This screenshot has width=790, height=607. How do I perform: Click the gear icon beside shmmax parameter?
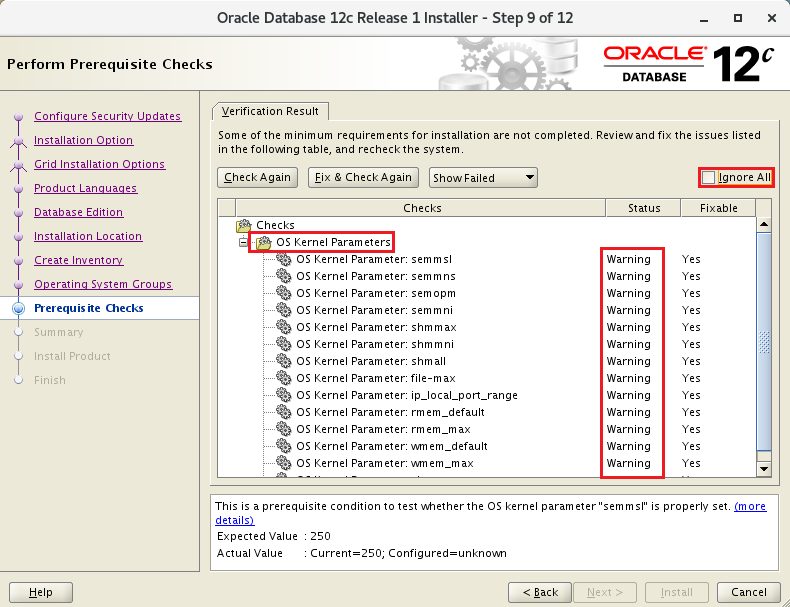tap(284, 327)
